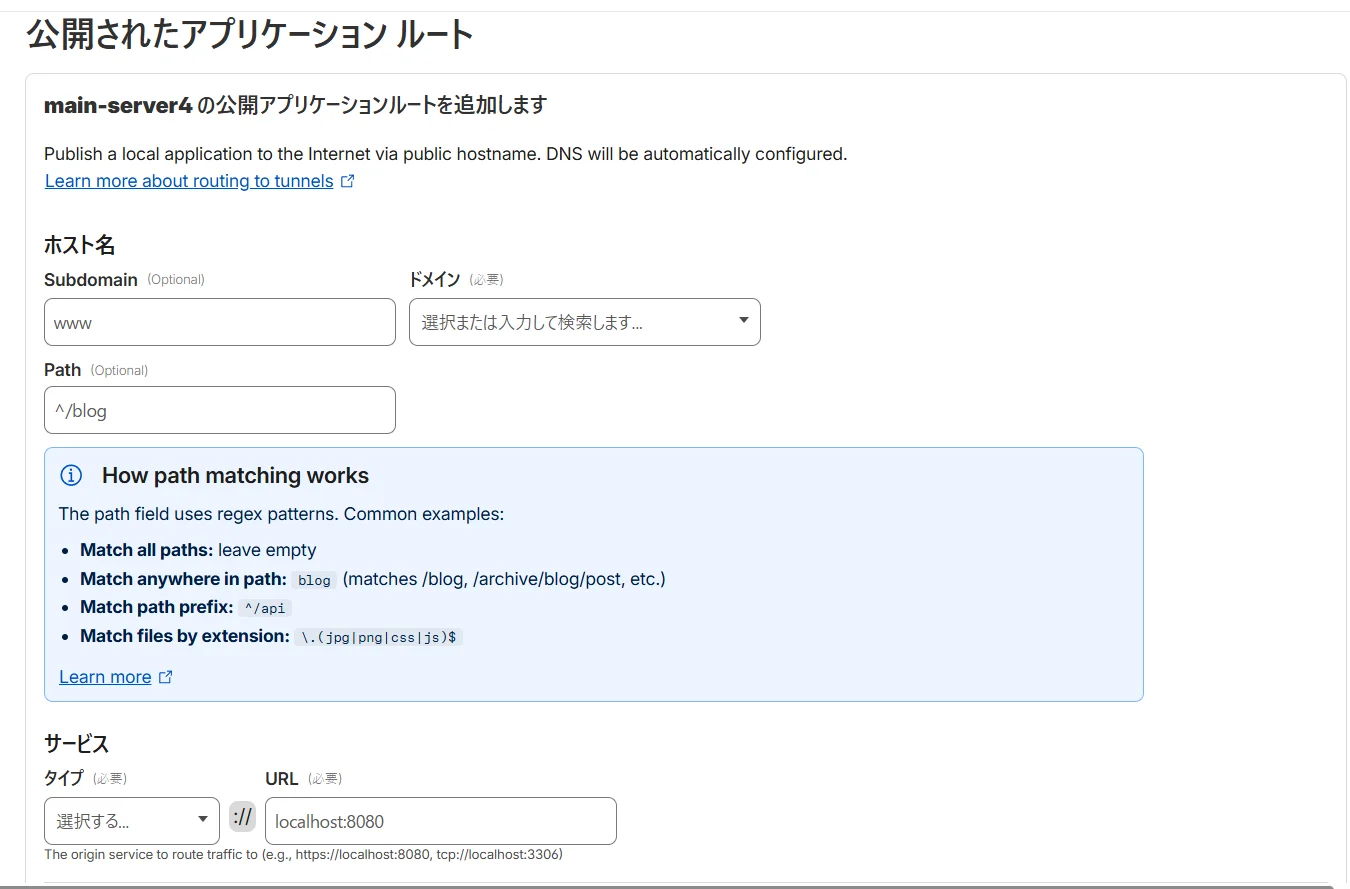1350x889 pixels.
Task: Focus the Path input with ^/blog placeholder
Action: point(219,410)
